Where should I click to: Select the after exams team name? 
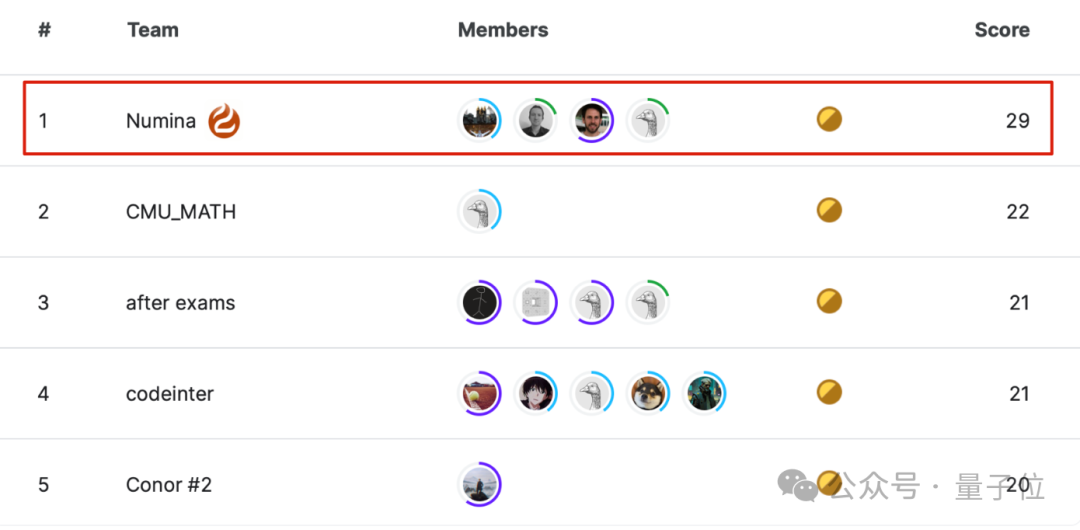pos(180,303)
